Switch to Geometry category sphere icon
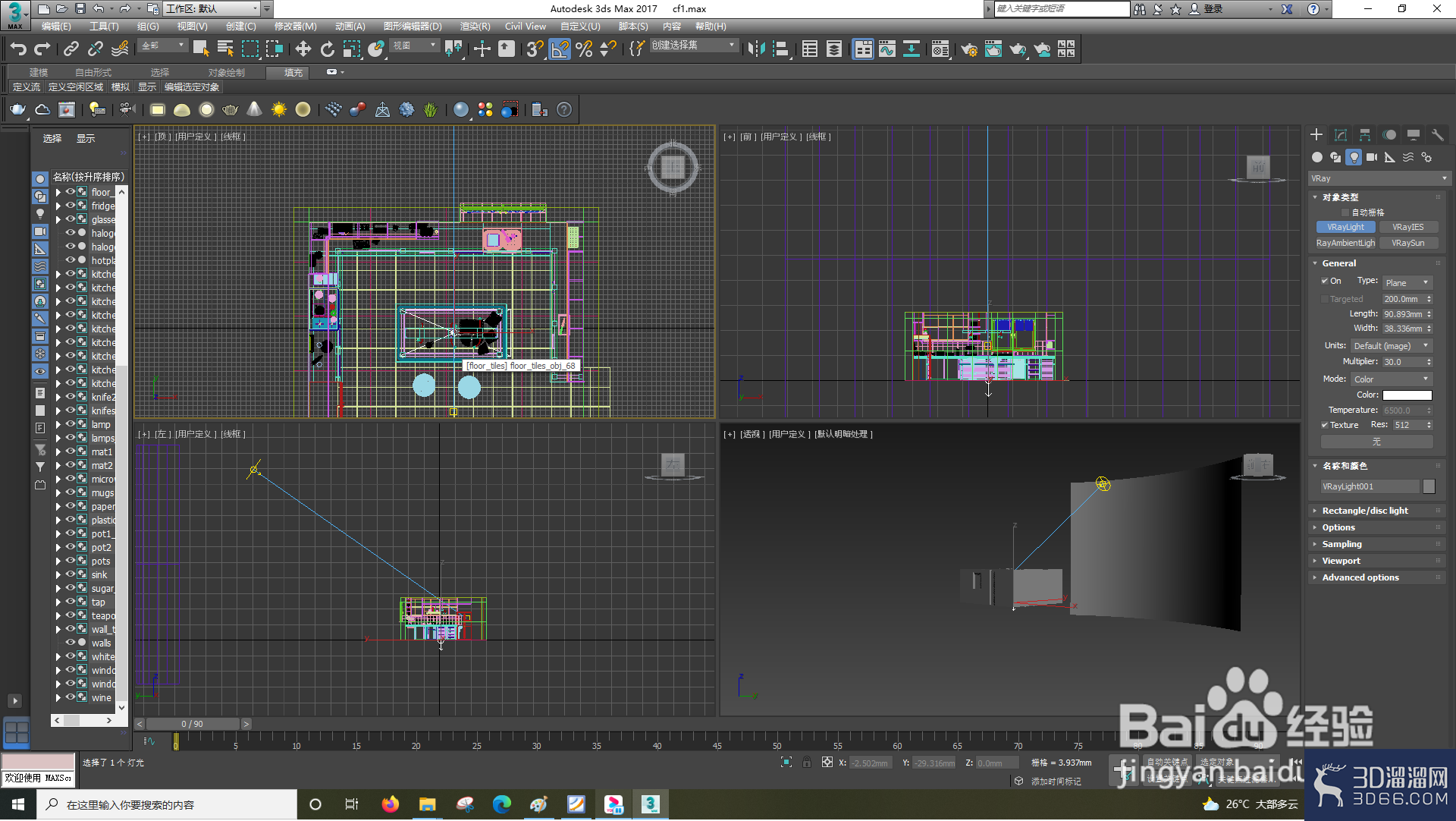This screenshot has height=821, width=1456. (1317, 157)
